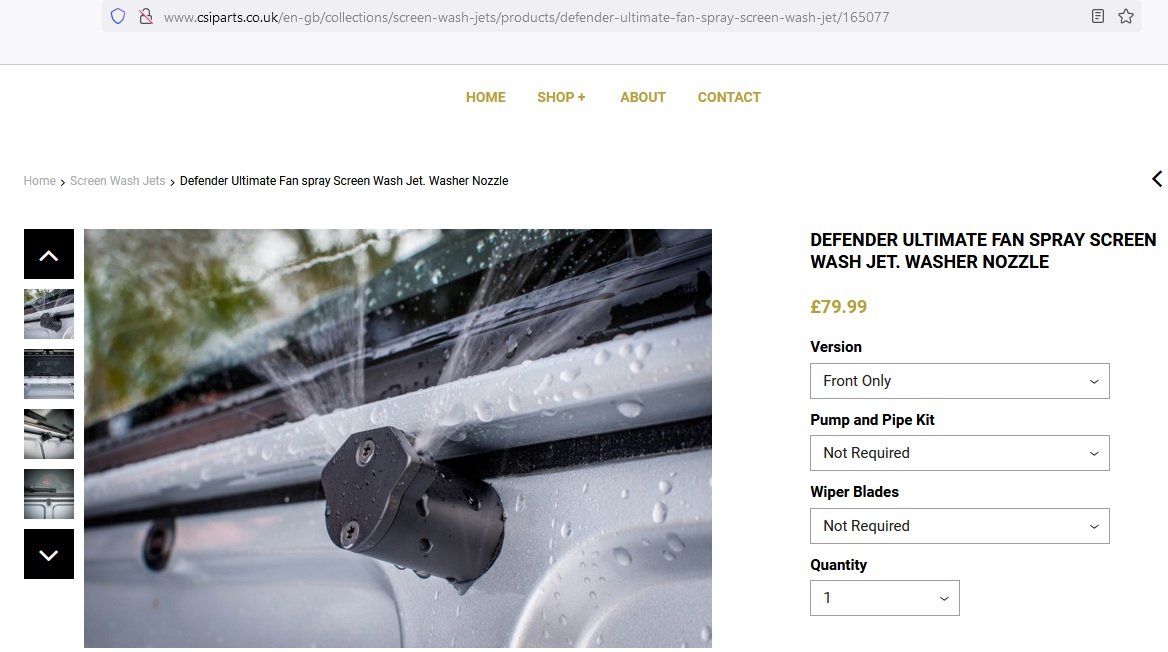This screenshot has width=1168, height=652.
Task: Click the down arrow below thumbnails
Action: point(48,554)
